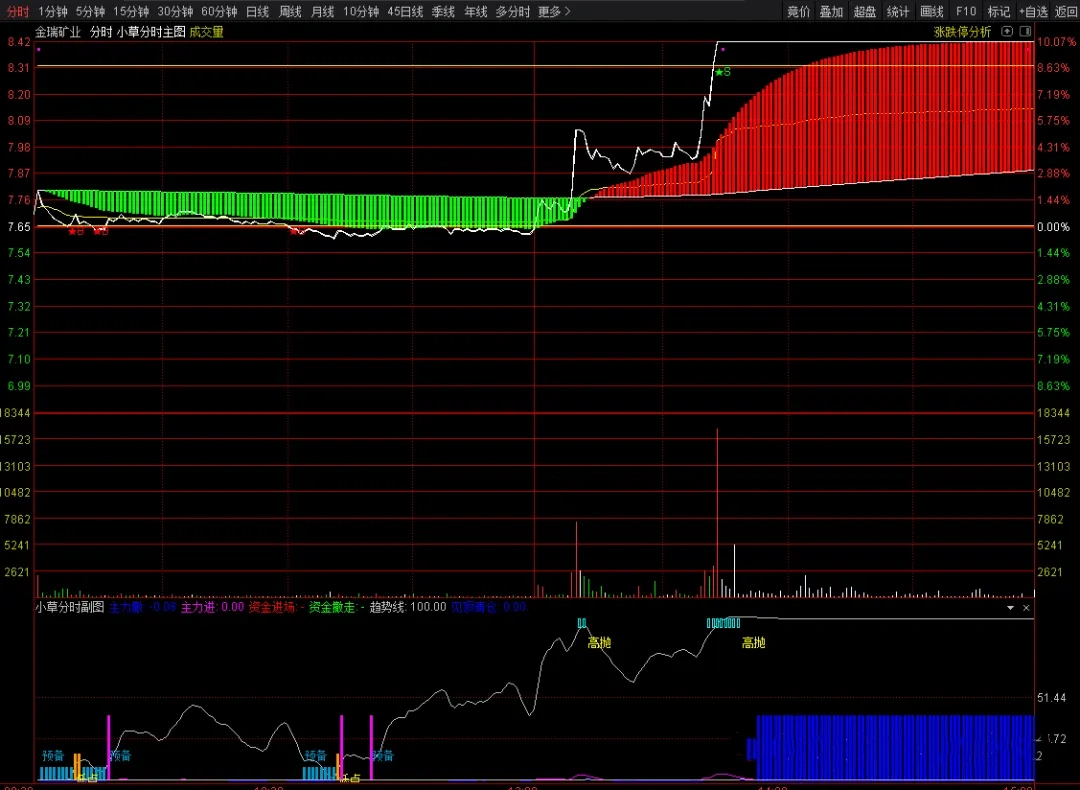
Task: Click the first 高抛 signal label
Action: click(599, 643)
